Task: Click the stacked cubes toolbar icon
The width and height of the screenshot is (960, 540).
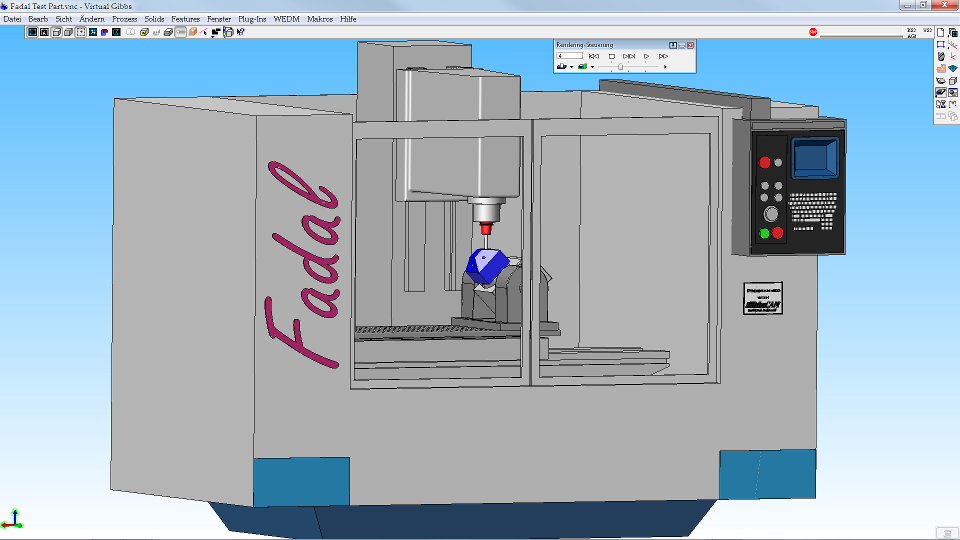Action: point(228,32)
